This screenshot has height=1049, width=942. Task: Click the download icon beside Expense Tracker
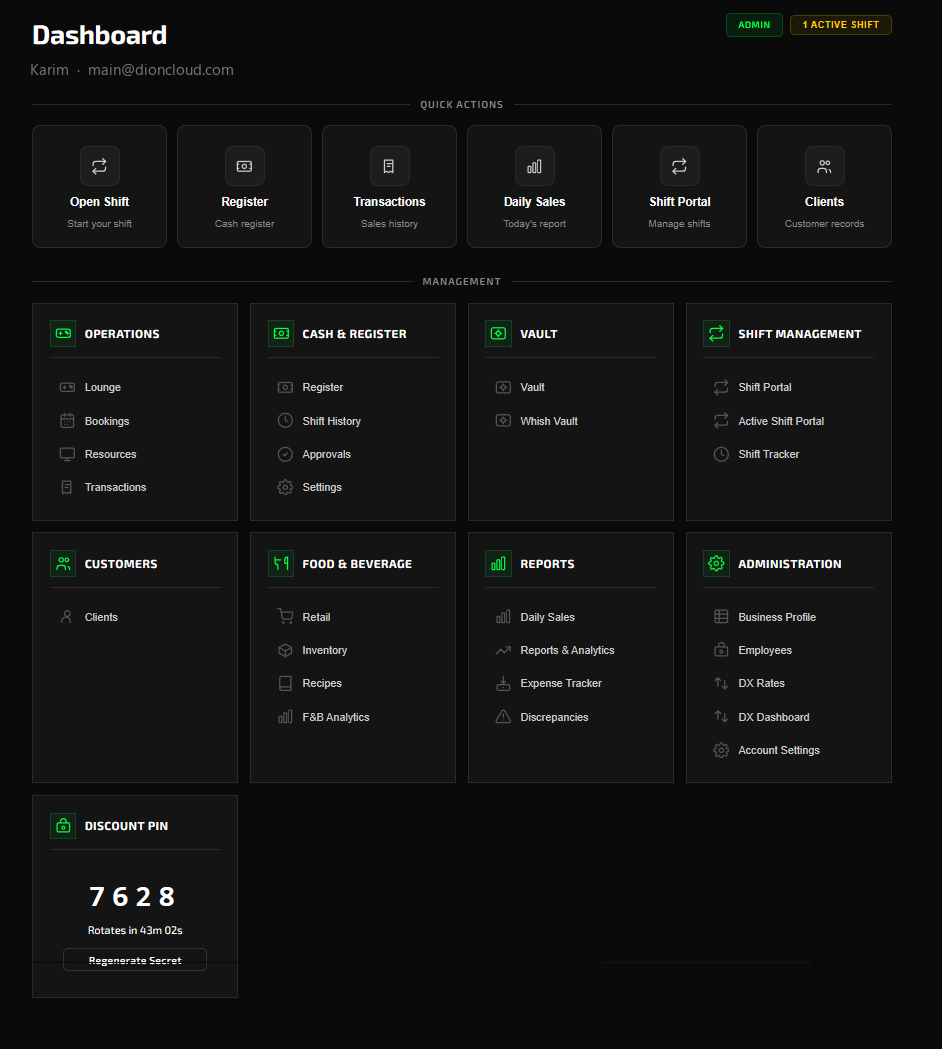pyautogui.click(x=503, y=683)
